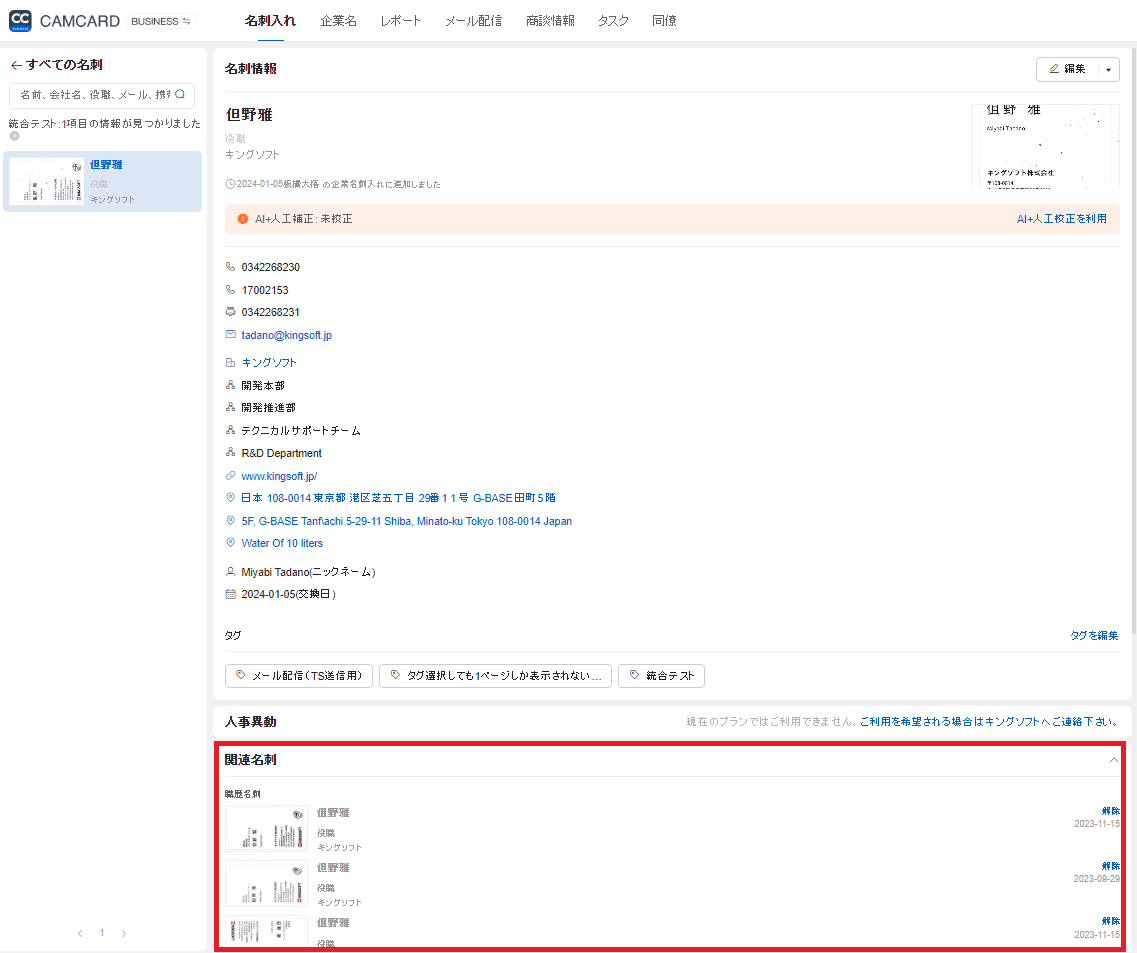Click the fax icon beside 0342268231
This screenshot has width=1137, height=953.
coord(231,312)
